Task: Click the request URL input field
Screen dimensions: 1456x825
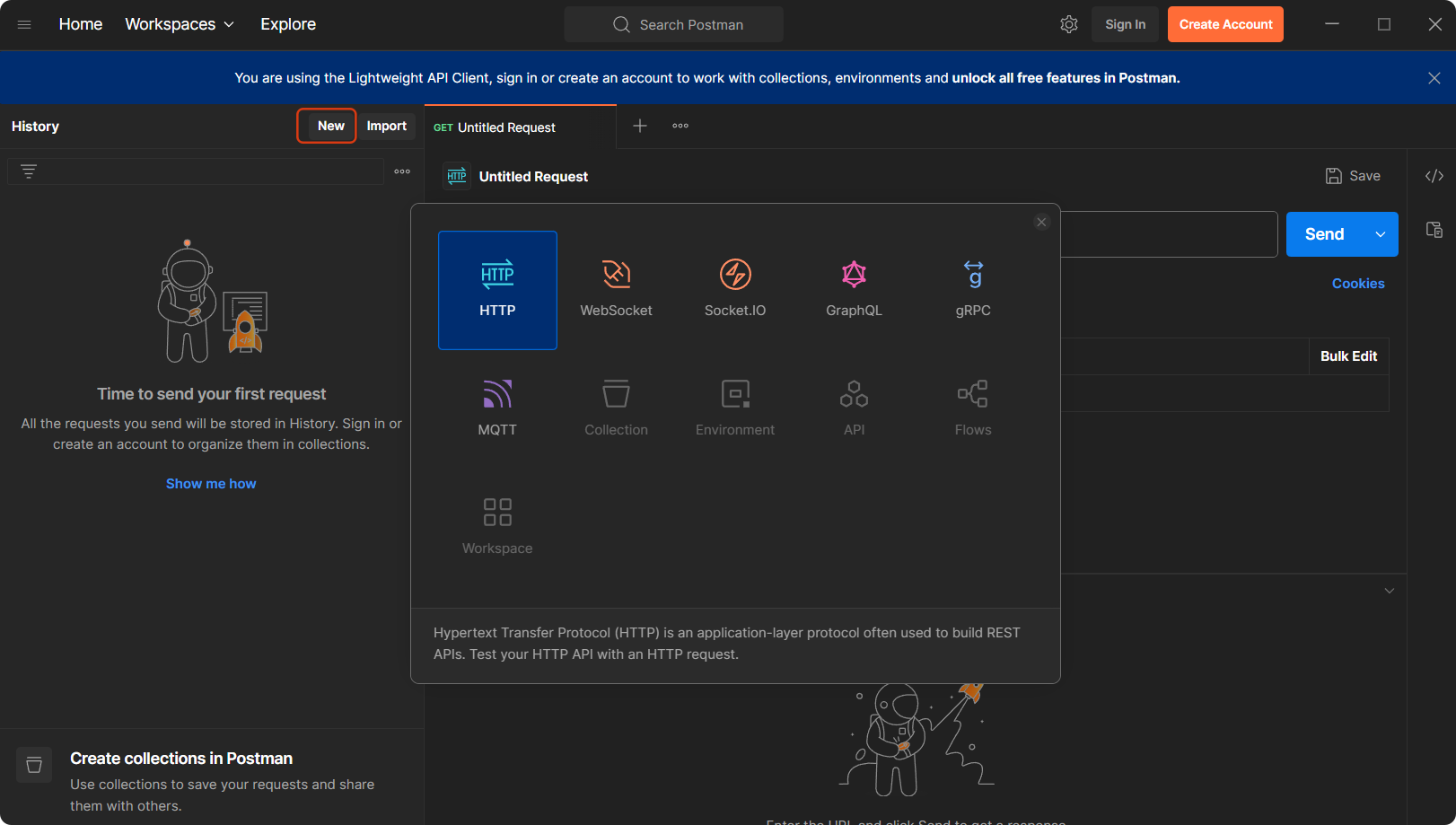Action: pyautogui.click(x=1169, y=234)
